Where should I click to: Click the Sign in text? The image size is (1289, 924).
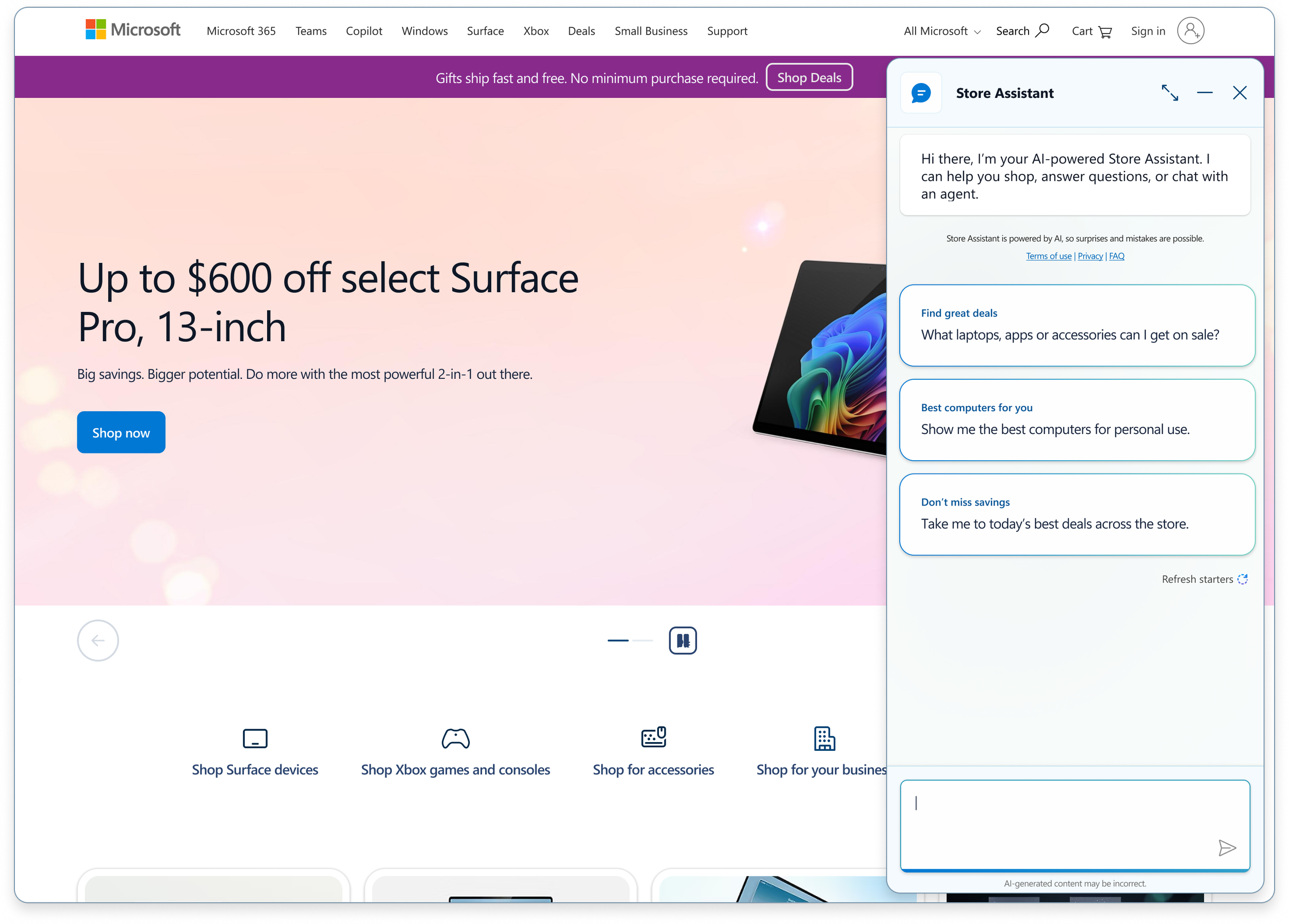1148,31
